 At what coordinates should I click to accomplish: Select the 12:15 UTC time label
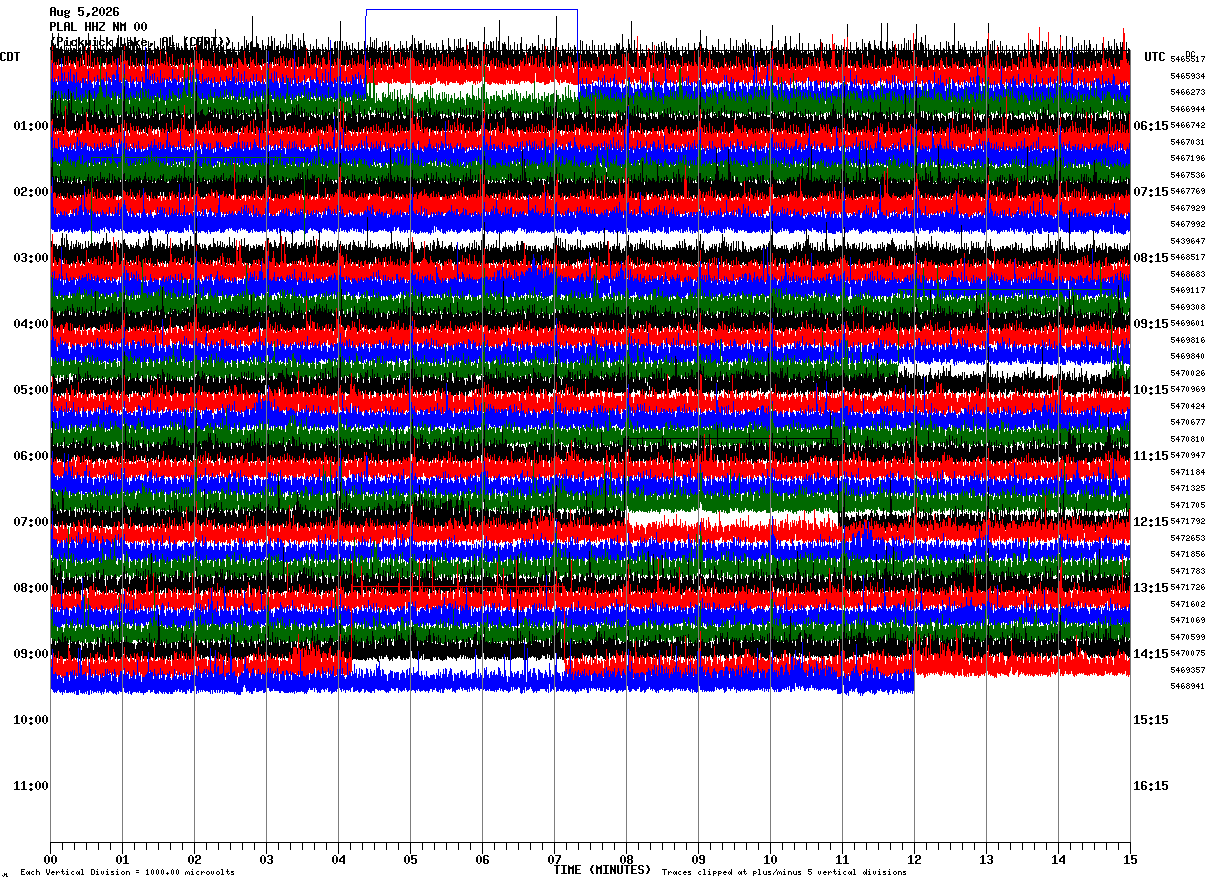coord(1151,522)
